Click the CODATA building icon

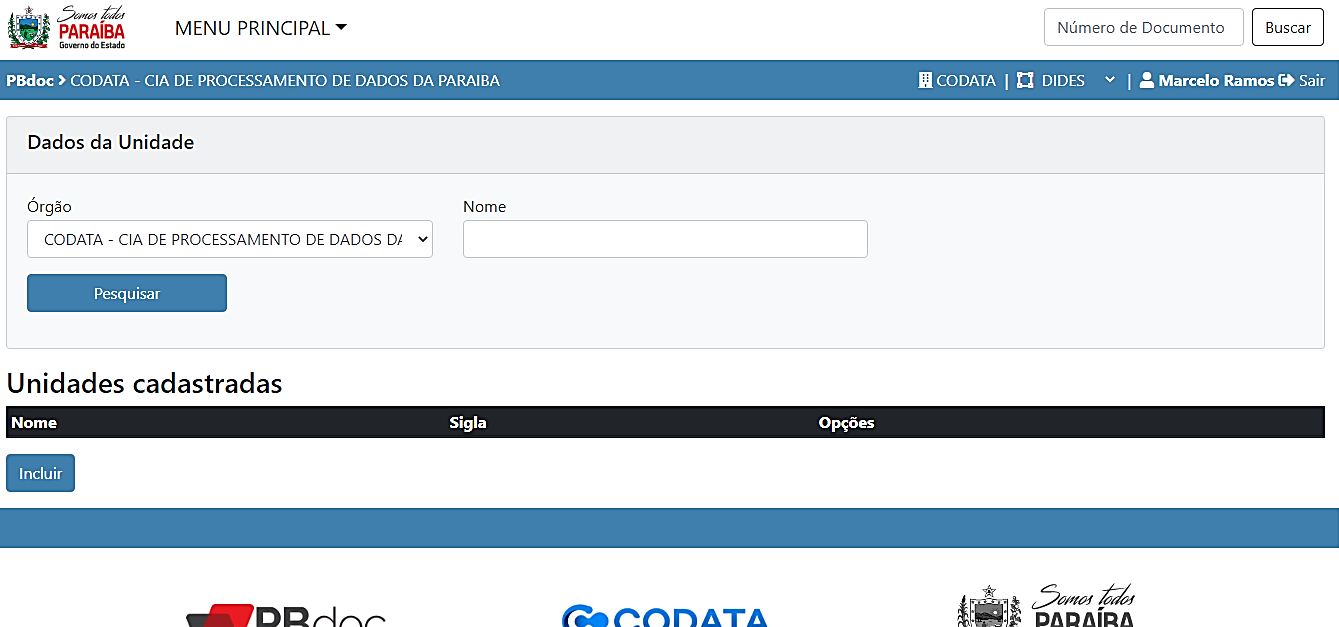(925, 81)
